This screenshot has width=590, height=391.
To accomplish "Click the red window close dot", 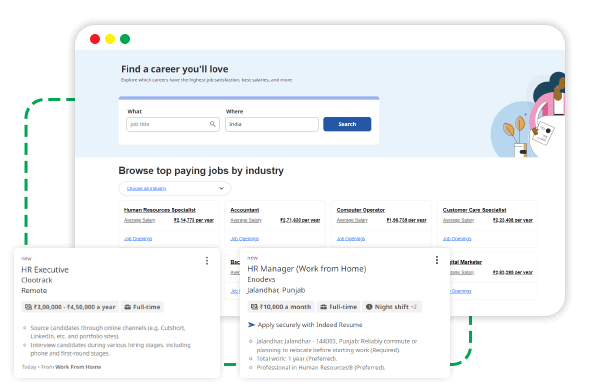I will (95, 39).
